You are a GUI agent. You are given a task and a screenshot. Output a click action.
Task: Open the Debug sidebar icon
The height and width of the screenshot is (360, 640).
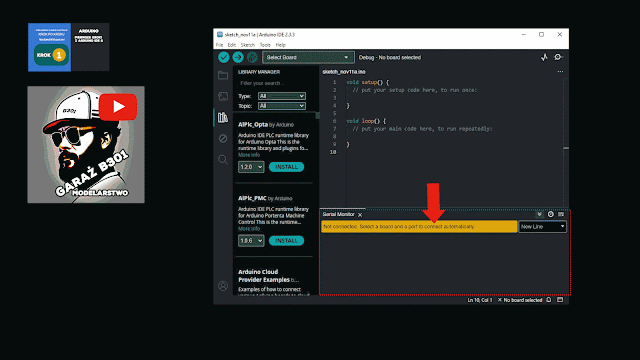pyautogui.click(x=223, y=138)
